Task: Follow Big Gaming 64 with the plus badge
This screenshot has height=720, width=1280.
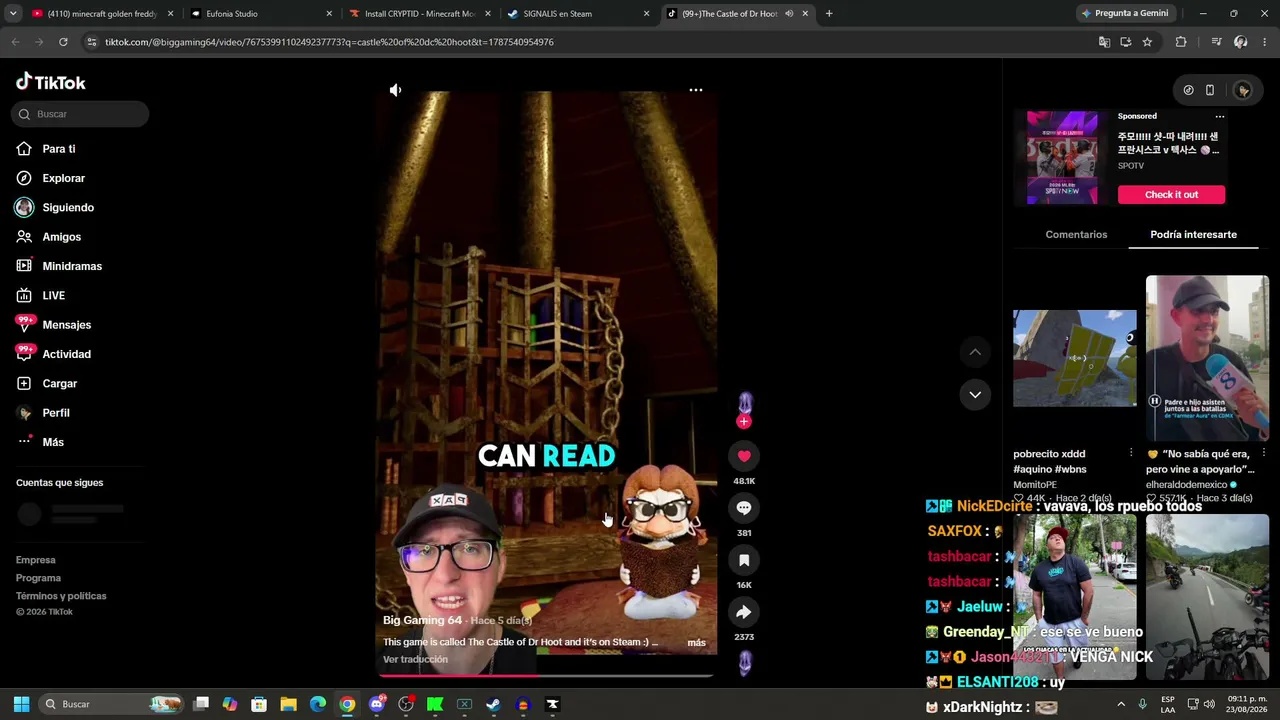Action: [743, 422]
